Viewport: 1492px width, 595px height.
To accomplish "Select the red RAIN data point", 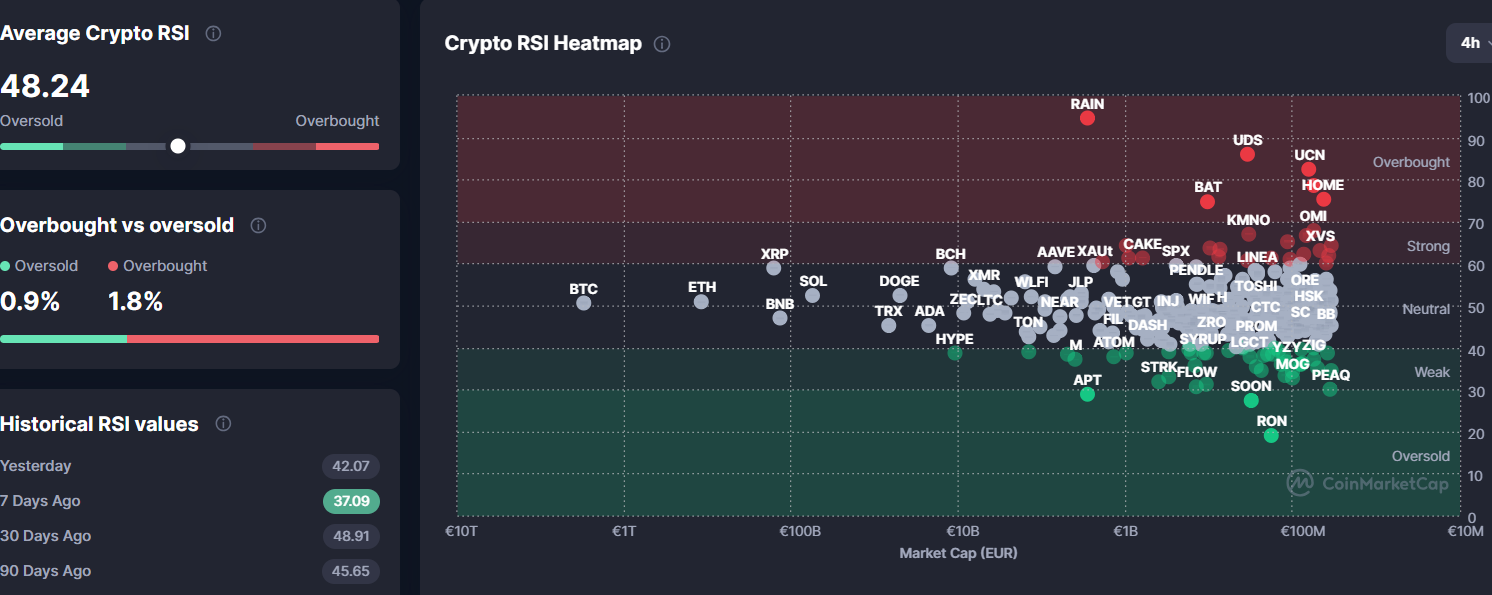I will [1088, 118].
